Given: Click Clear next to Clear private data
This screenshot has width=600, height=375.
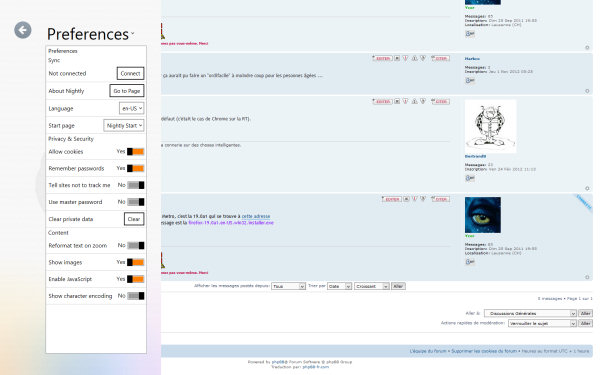Looking at the screenshot, I should [x=134, y=219].
